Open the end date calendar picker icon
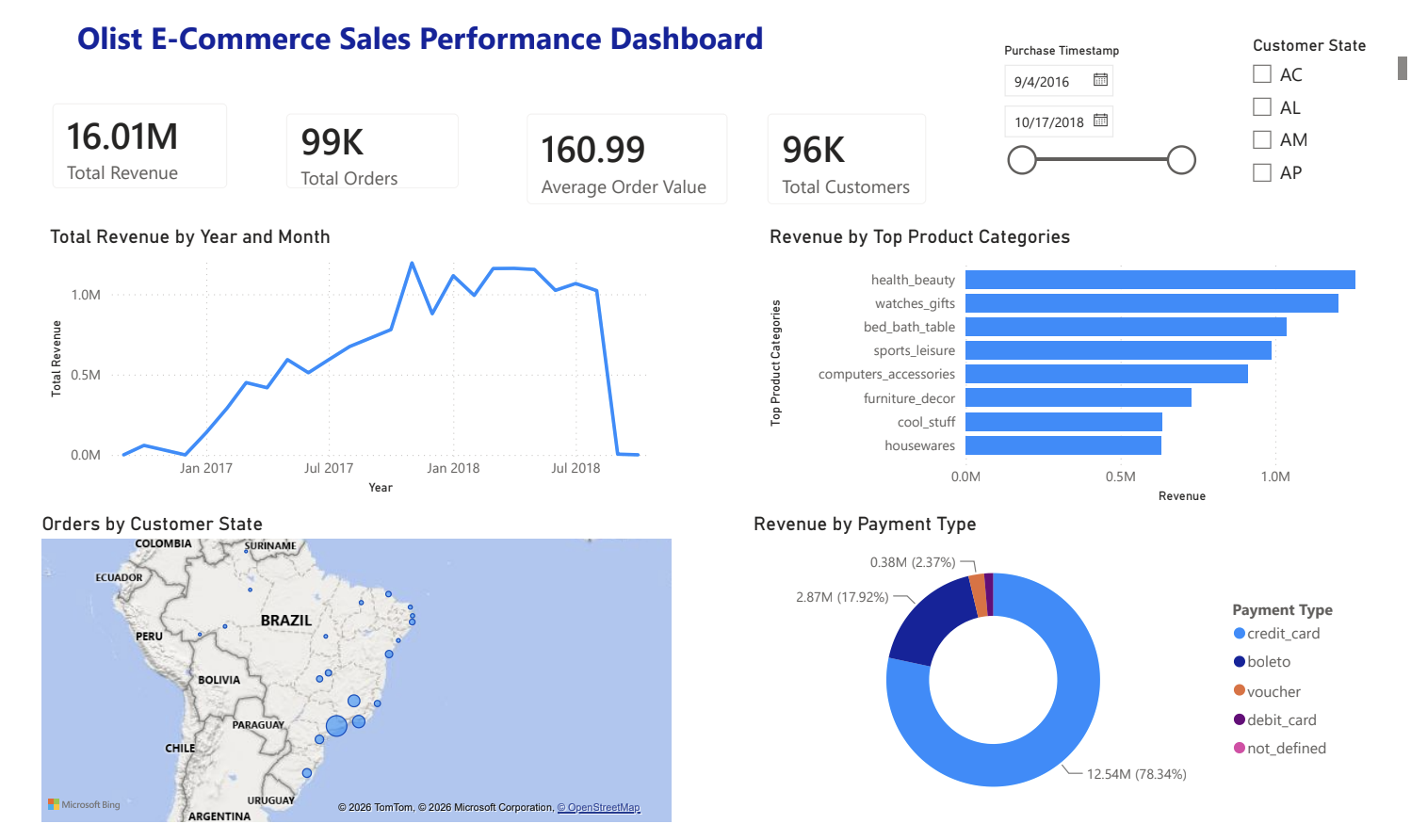 coord(1100,121)
